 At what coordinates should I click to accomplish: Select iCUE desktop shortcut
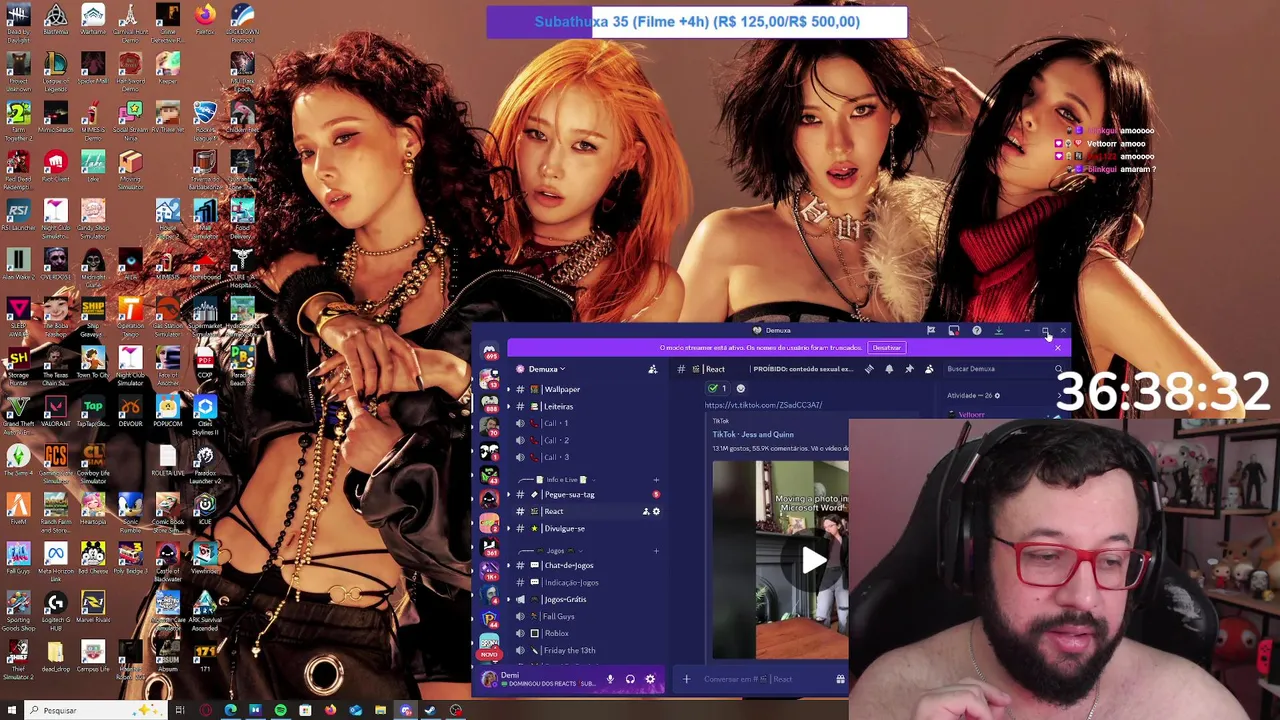205,510
